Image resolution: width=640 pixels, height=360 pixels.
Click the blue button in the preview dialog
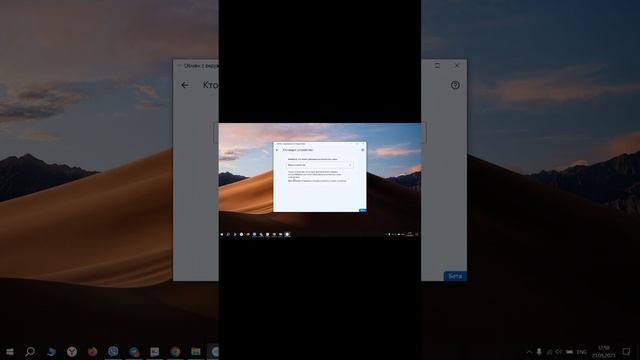click(362, 210)
